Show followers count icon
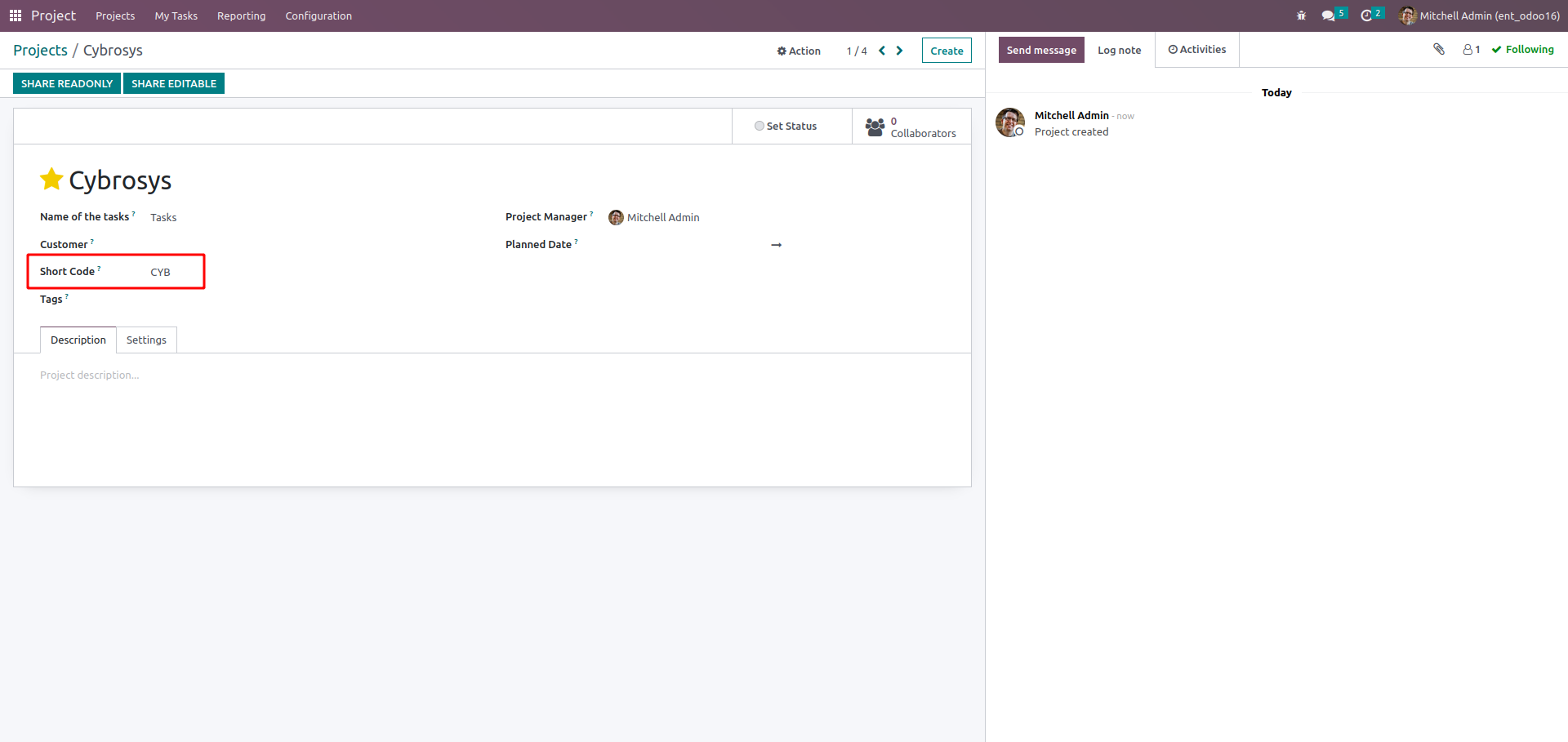The height and width of the screenshot is (742, 1568). click(1472, 50)
